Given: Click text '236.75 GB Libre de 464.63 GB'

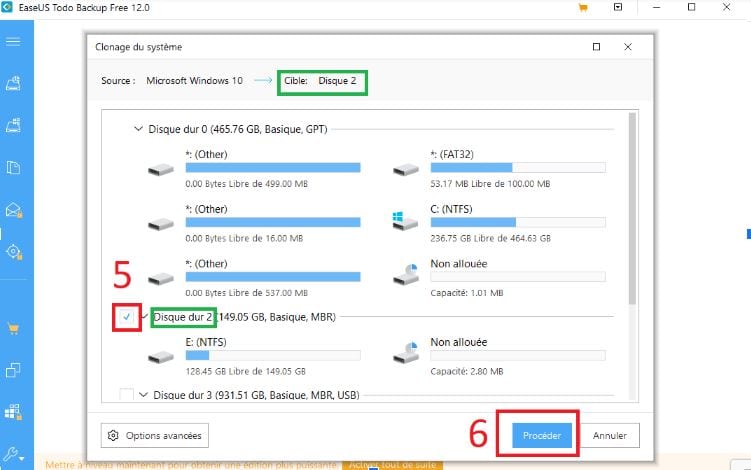Looking at the screenshot, I should (490, 238).
